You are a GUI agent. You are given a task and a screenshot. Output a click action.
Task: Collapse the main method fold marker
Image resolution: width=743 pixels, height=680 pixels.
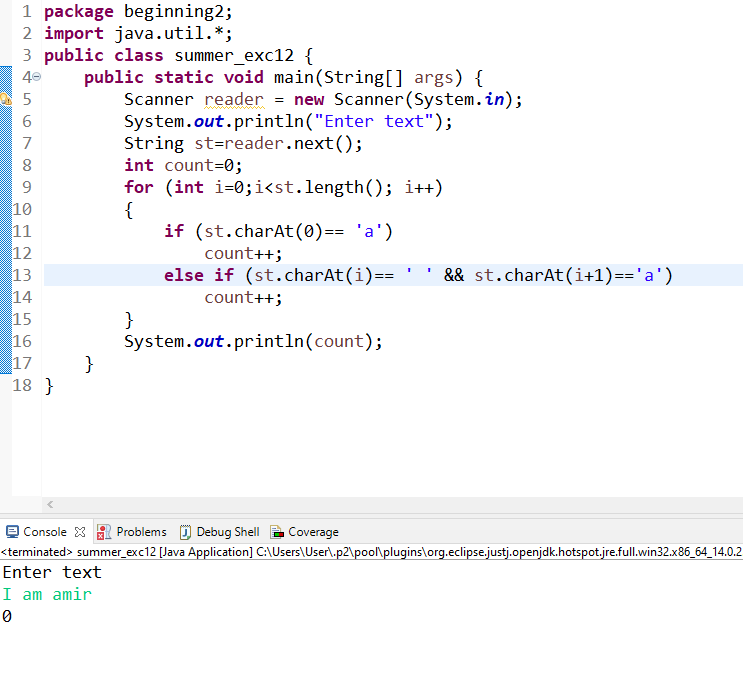(x=36, y=77)
